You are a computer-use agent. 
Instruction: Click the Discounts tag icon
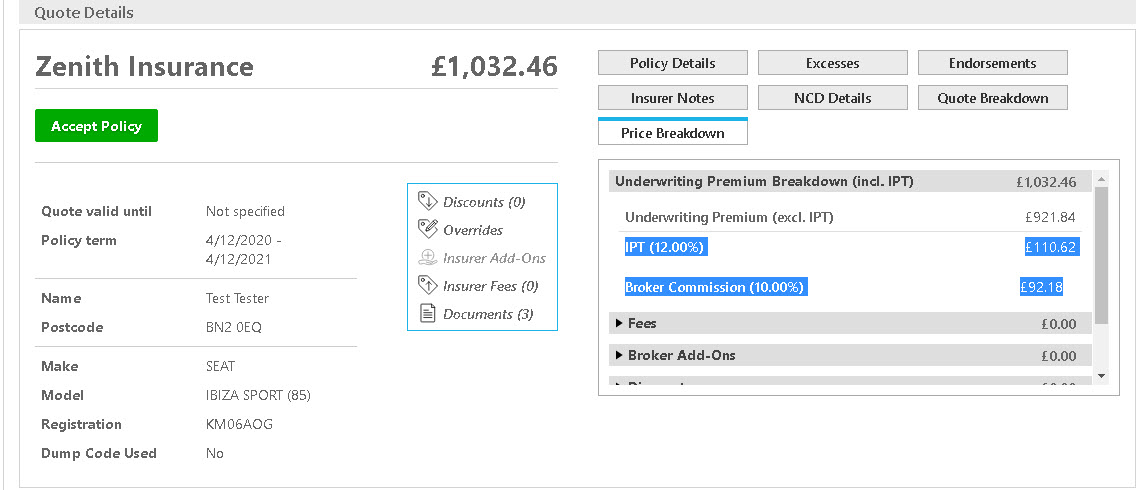[x=427, y=201]
